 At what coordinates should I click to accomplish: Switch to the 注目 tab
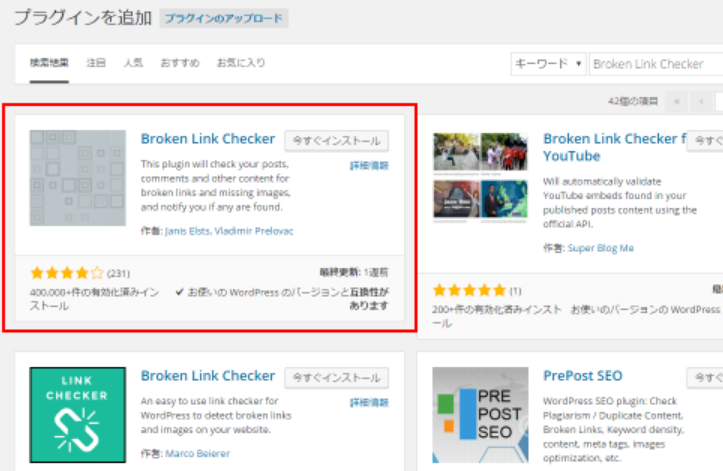(x=97, y=63)
